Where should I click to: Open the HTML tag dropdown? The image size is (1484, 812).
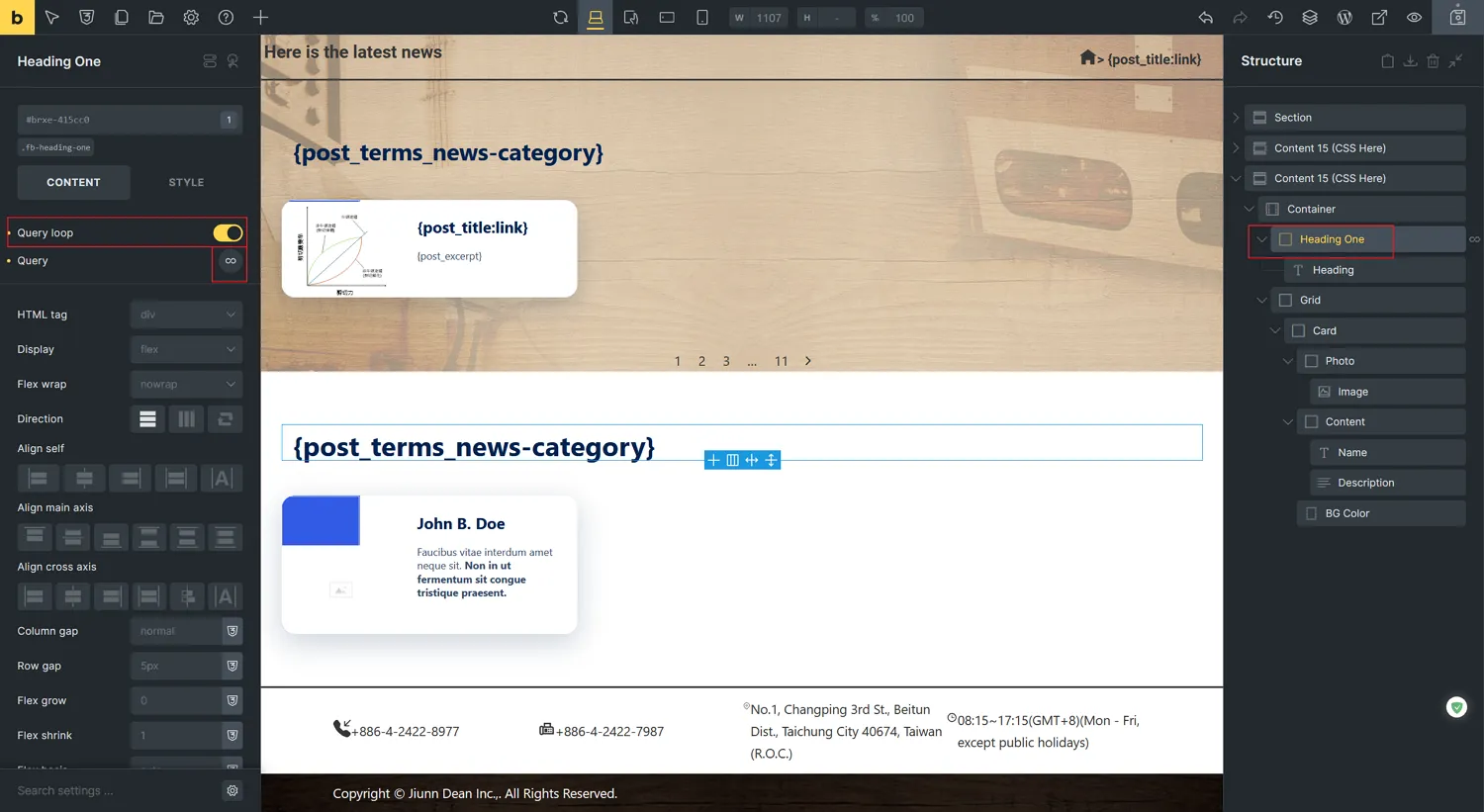pyautogui.click(x=186, y=315)
